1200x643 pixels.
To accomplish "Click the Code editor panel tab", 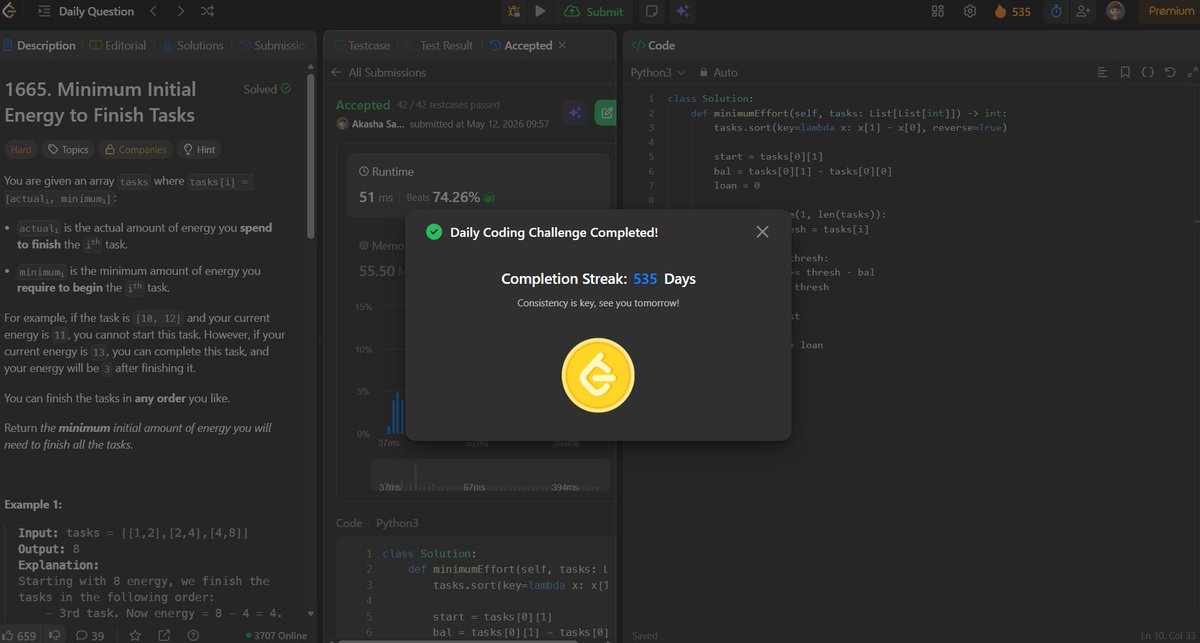I will pyautogui.click(x=654, y=45).
